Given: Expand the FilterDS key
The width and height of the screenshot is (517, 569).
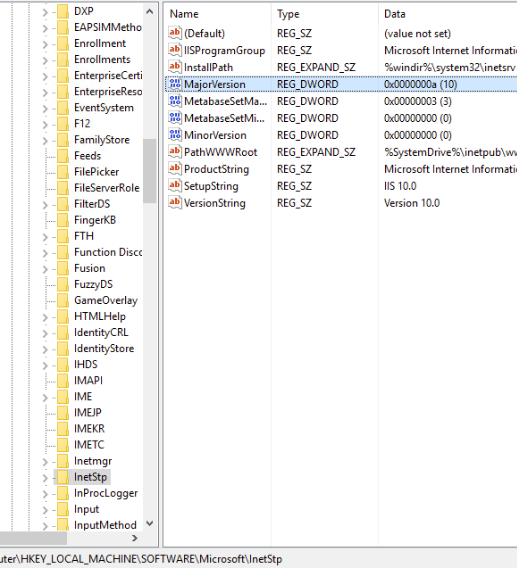Looking at the screenshot, I should click(x=45, y=205).
